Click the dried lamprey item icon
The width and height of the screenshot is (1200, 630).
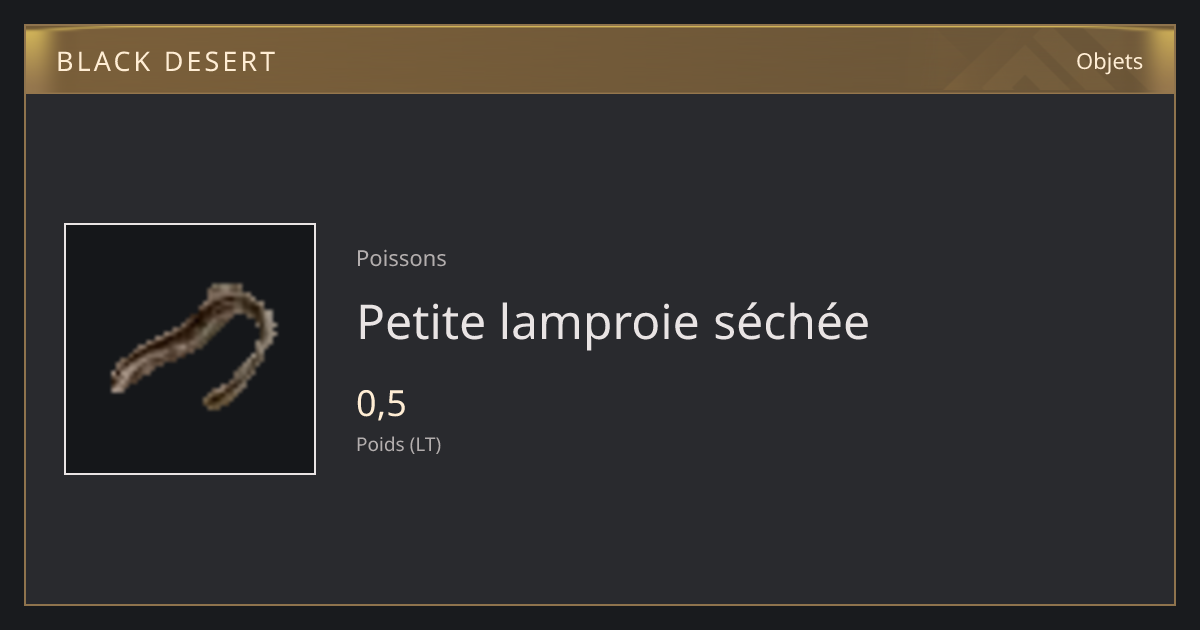coord(194,347)
